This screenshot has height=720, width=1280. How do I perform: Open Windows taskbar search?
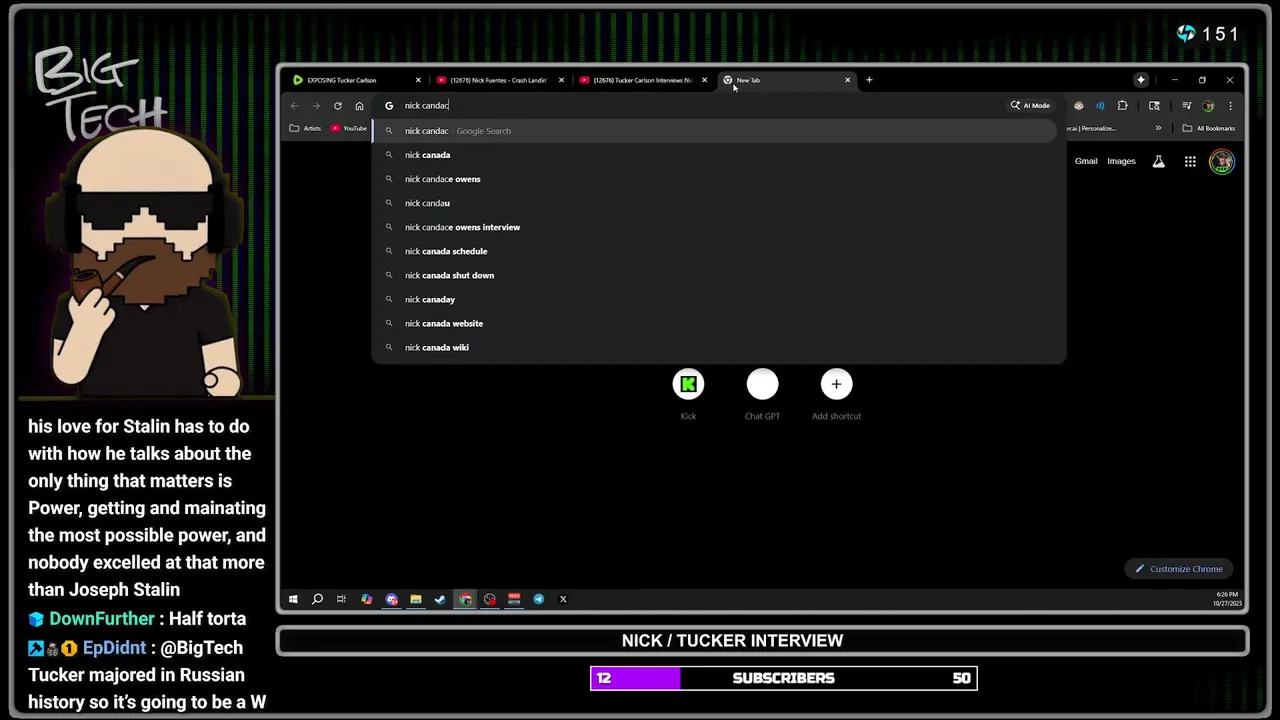point(317,599)
